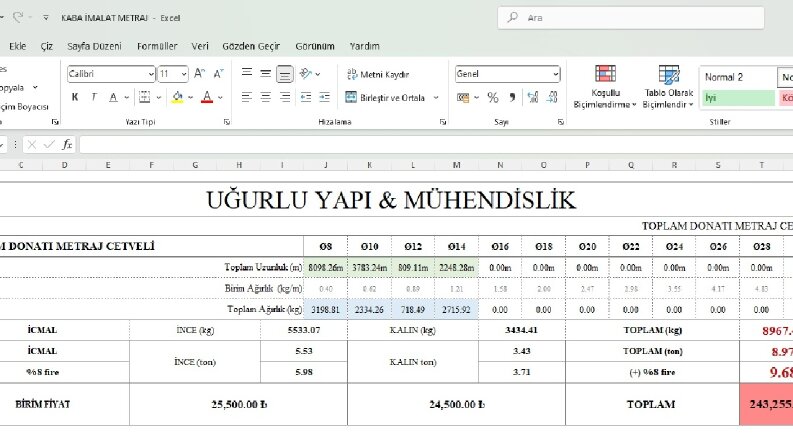The height and width of the screenshot is (446, 793).
Task: Open Yazı Tipi dialog launcher
Action: click(x=227, y=122)
